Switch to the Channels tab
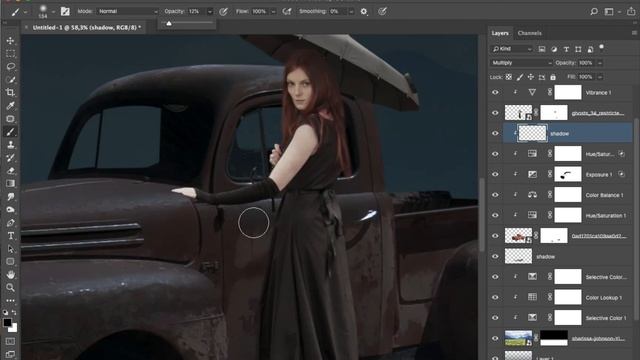 (529, 33)
